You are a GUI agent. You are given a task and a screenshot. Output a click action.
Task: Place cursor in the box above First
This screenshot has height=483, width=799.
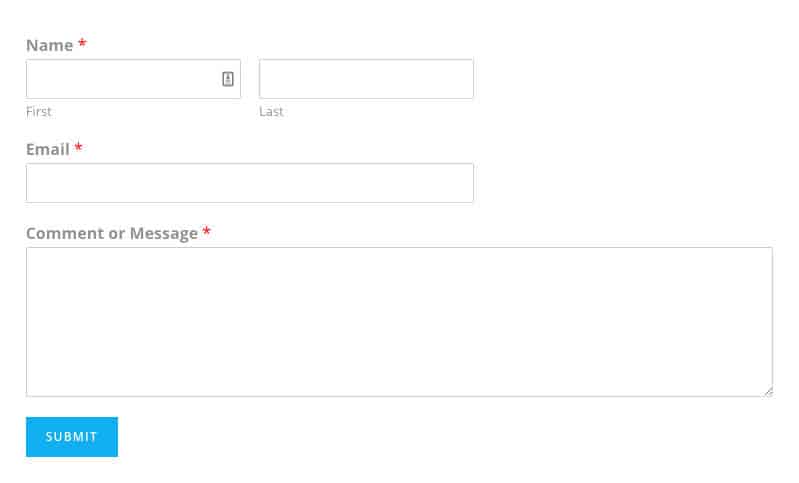point(134,79)
